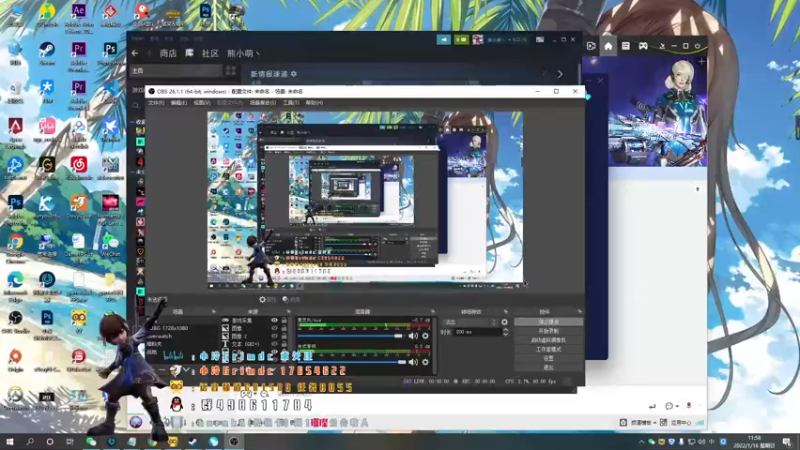Click second mixer channel volume slider
Viewport: 800px width, 450px height.
tap(351, 362)
